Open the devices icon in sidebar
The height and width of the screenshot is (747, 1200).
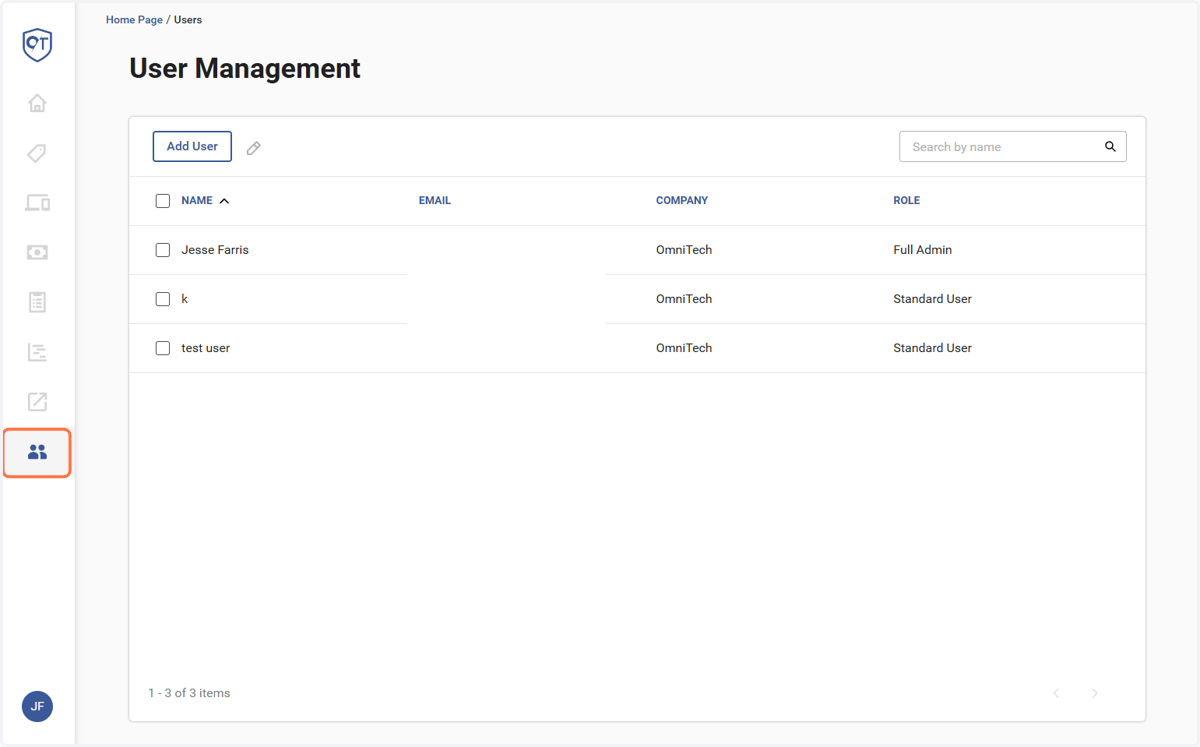[x=37, y=203]
